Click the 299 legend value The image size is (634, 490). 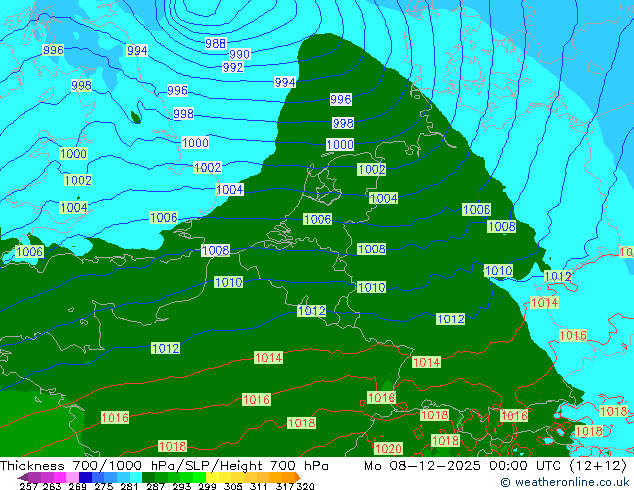tap(207, 486)
